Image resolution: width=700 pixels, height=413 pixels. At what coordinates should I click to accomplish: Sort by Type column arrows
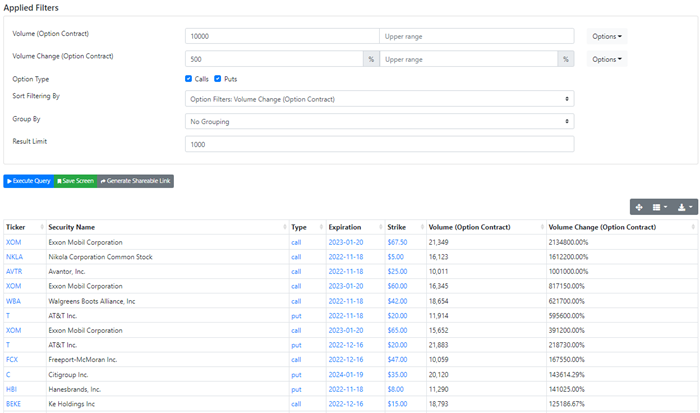pyautogui.click(x=321, y=227)
